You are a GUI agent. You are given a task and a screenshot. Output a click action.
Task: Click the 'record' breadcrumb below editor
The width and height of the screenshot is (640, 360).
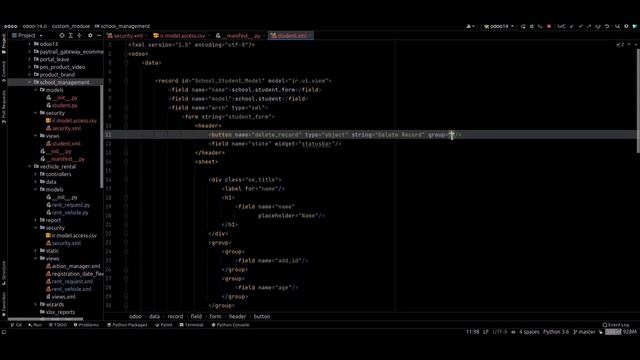175,316
